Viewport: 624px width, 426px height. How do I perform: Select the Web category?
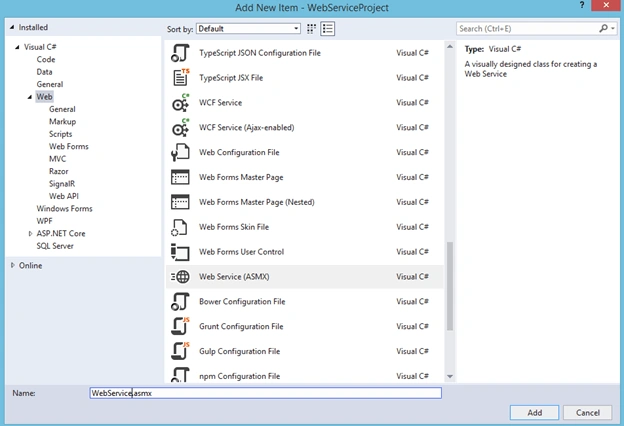click(x=44, y=97)
